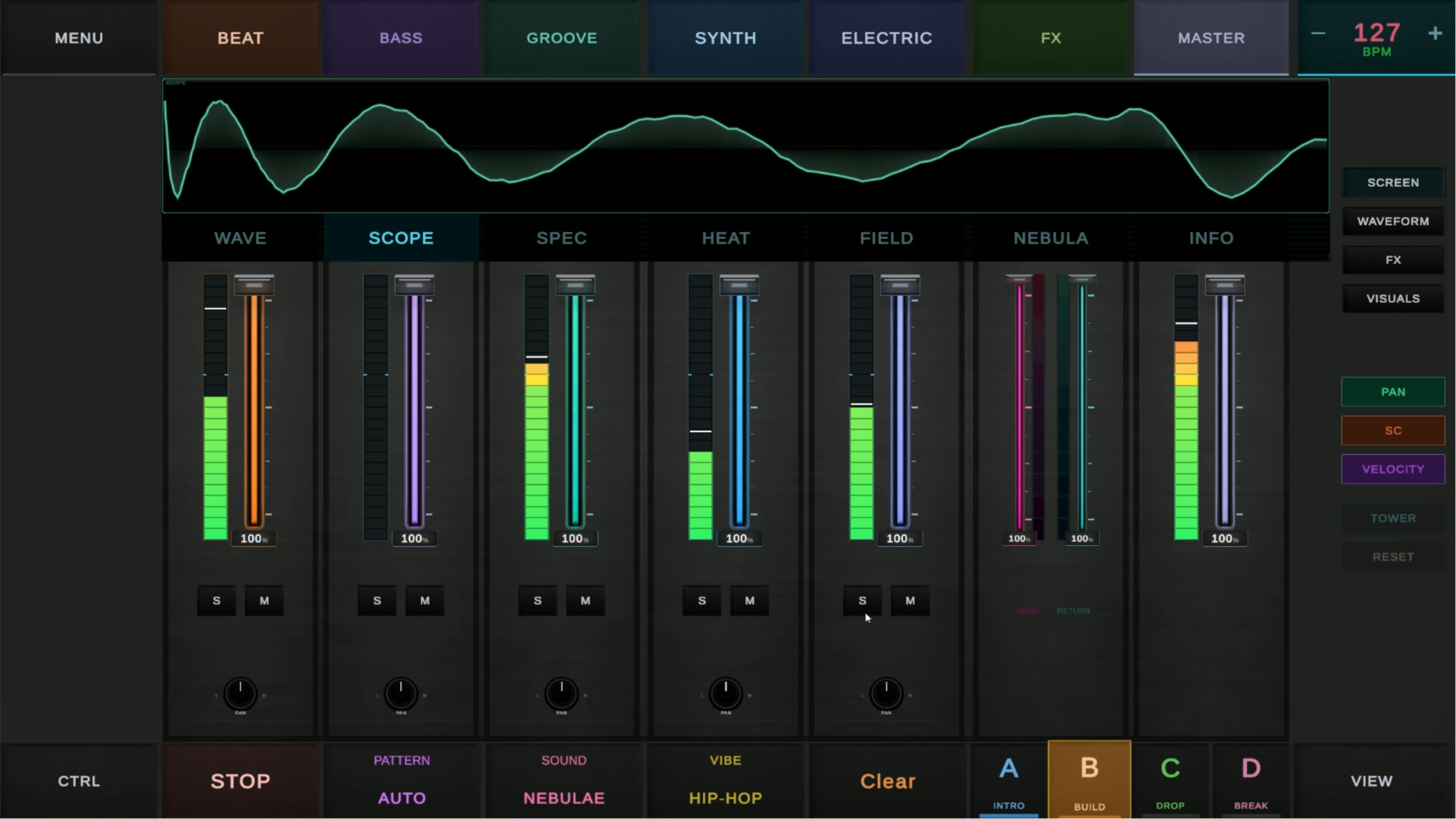Click the purple Bass volume fader handle
Viewport: 1456px width, 819px height.
[x=414, y=285]
